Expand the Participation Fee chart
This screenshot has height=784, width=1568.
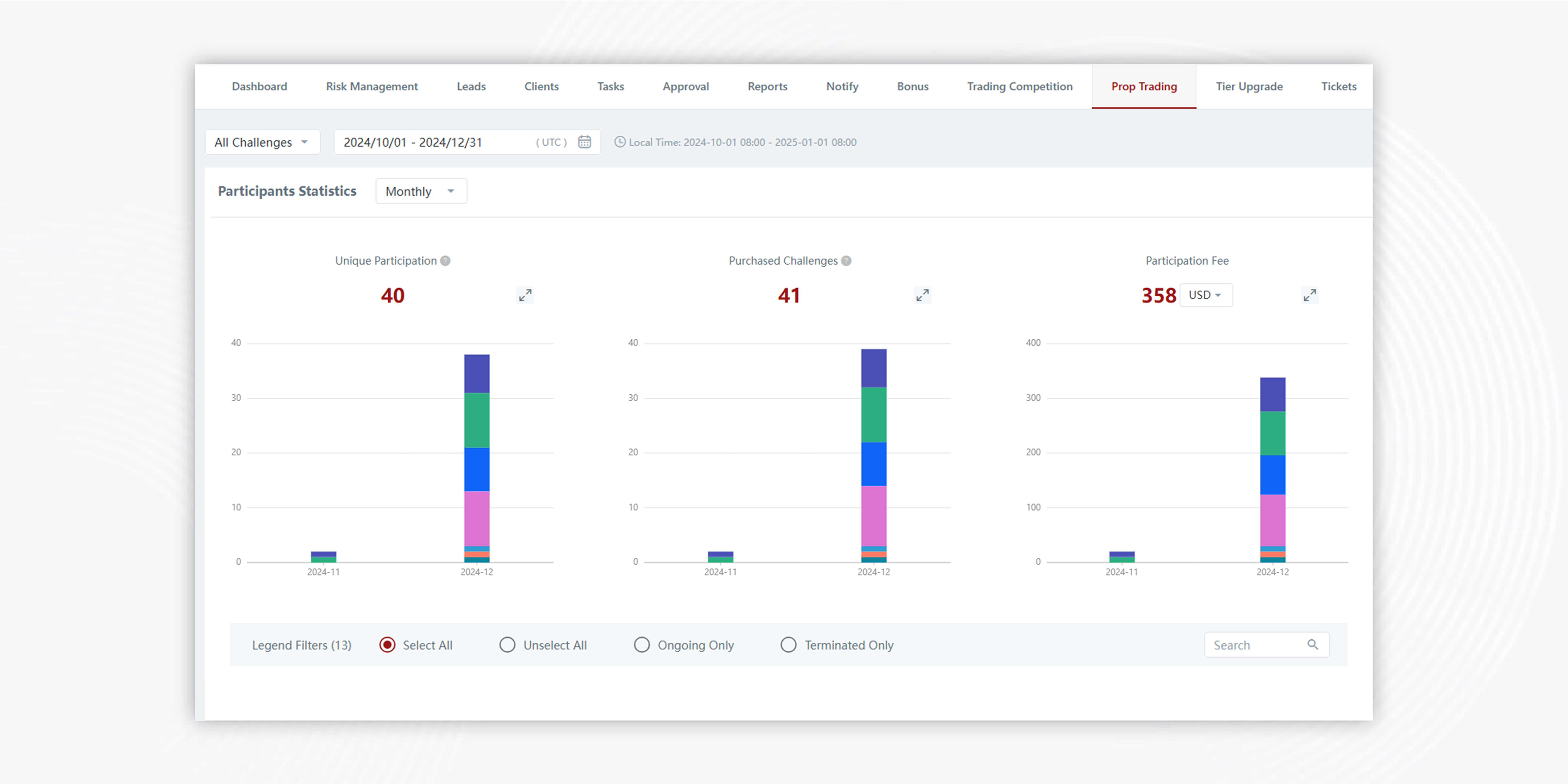click(x=1310, y=295)
